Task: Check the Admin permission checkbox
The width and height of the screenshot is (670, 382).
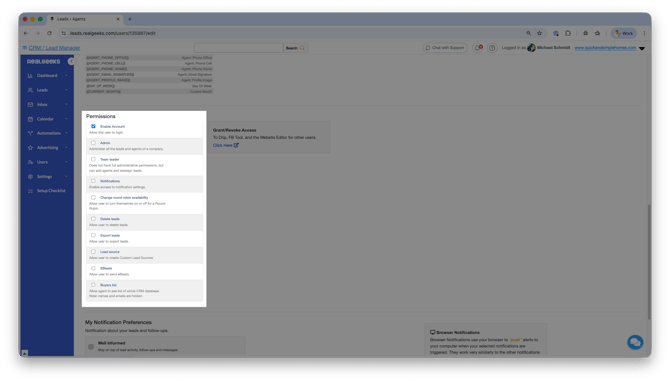Action: pos(93,143)
